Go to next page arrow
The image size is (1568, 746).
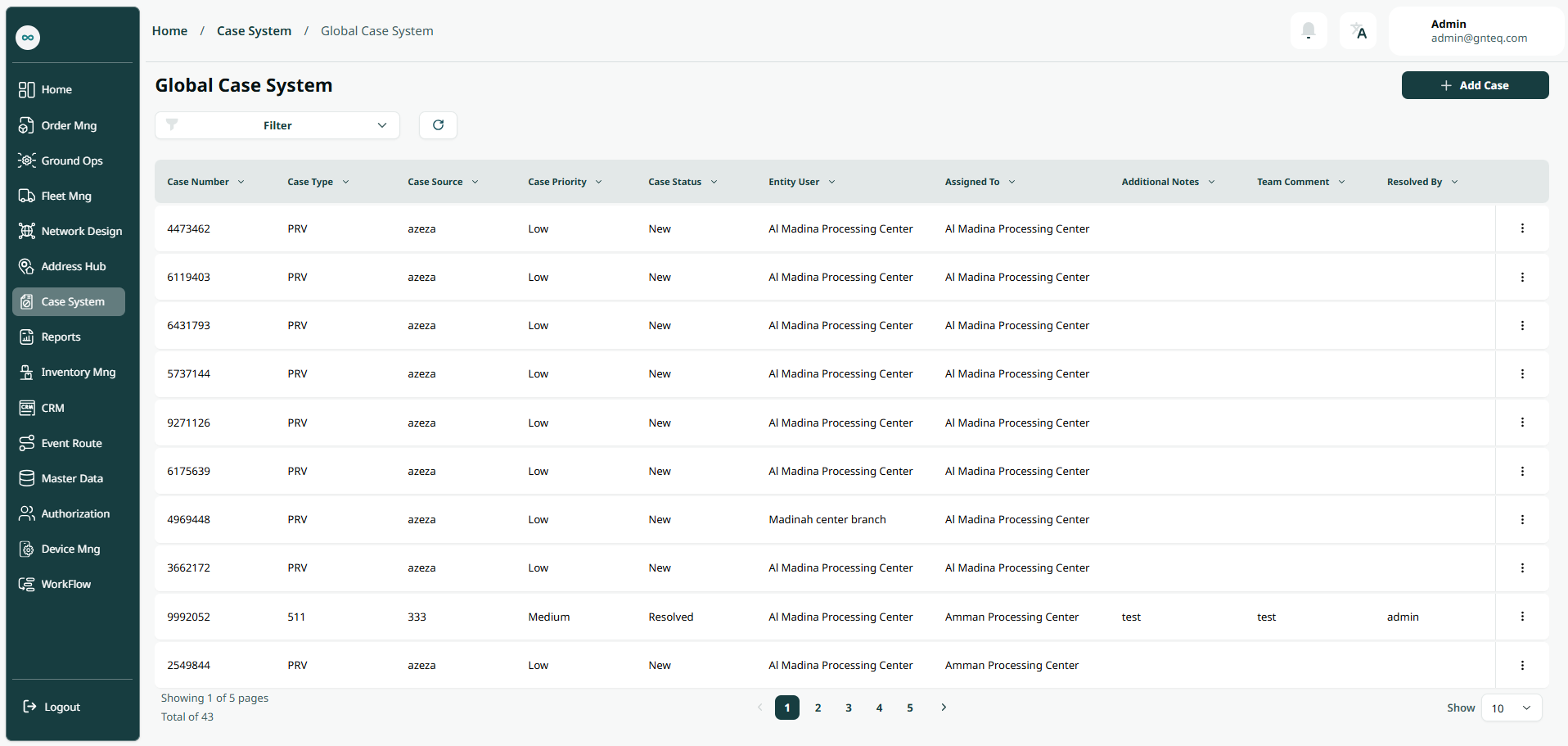(944, 708)
